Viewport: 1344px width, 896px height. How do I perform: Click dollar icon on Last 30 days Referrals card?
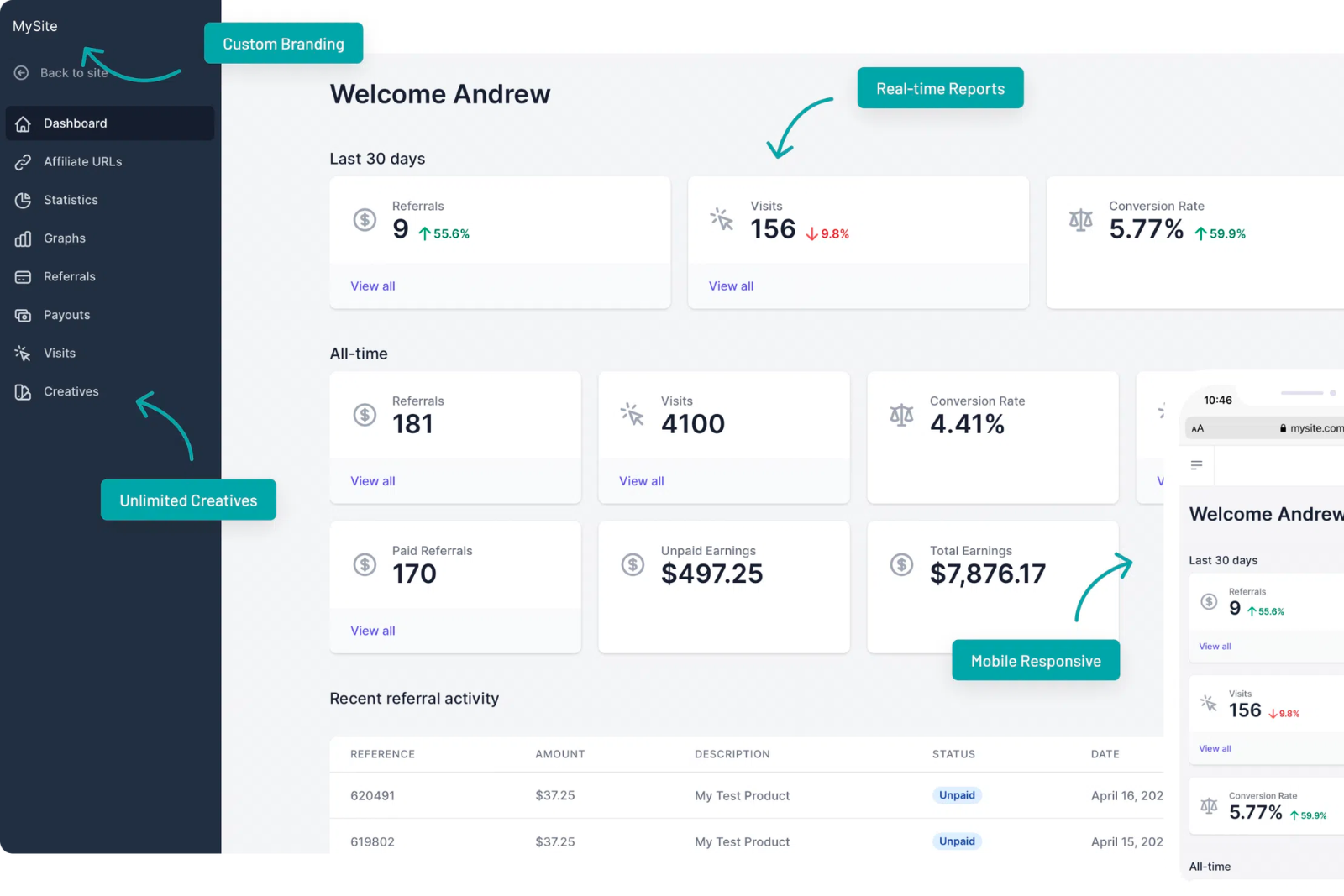click(365, 220)
